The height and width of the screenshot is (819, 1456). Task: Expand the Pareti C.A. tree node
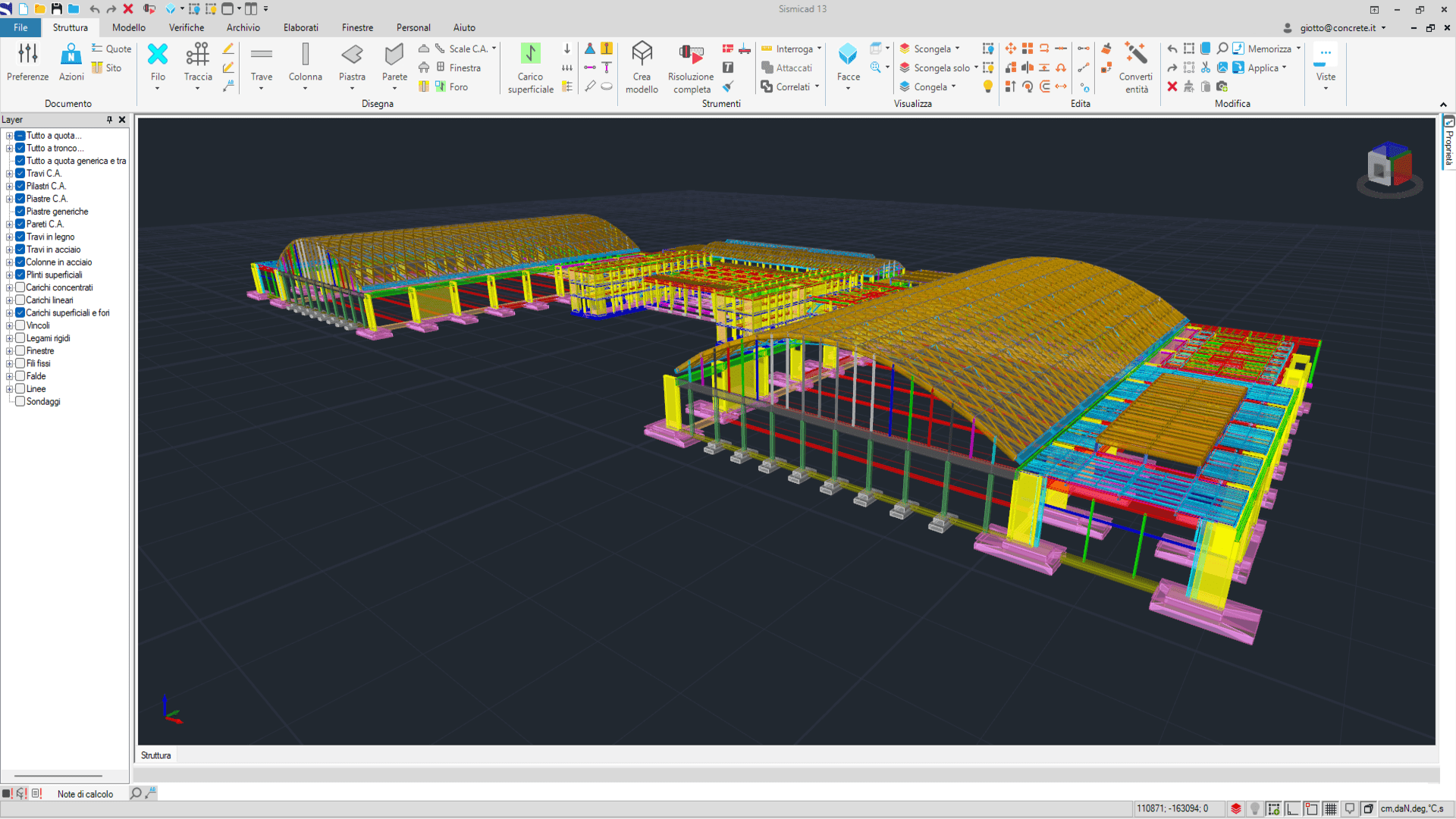[9, 224]
